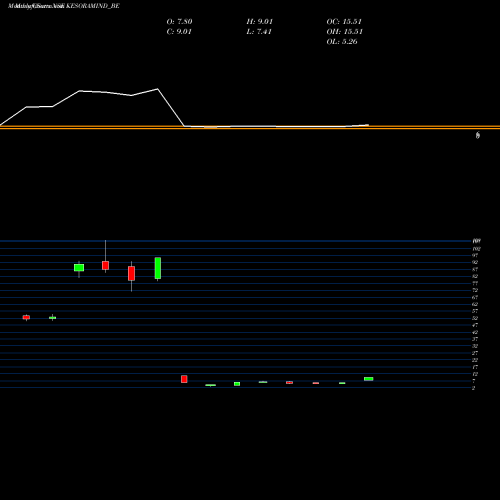Click the red candle after the price drop
Screen dimensions: 500x500
(184, 379)
